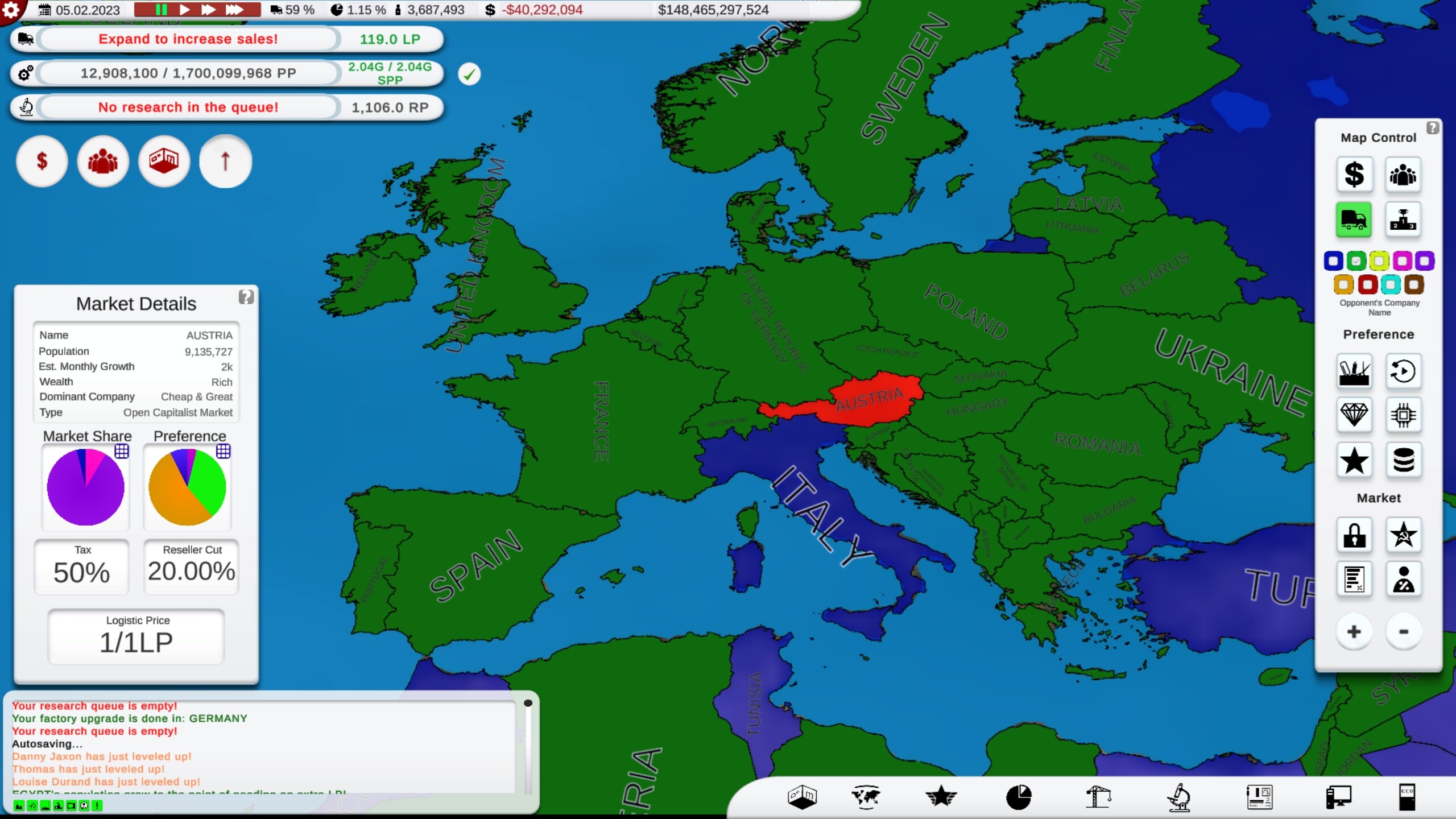
Task: Toggle the red opponent company checkbox
Action: pos(1367,284)
